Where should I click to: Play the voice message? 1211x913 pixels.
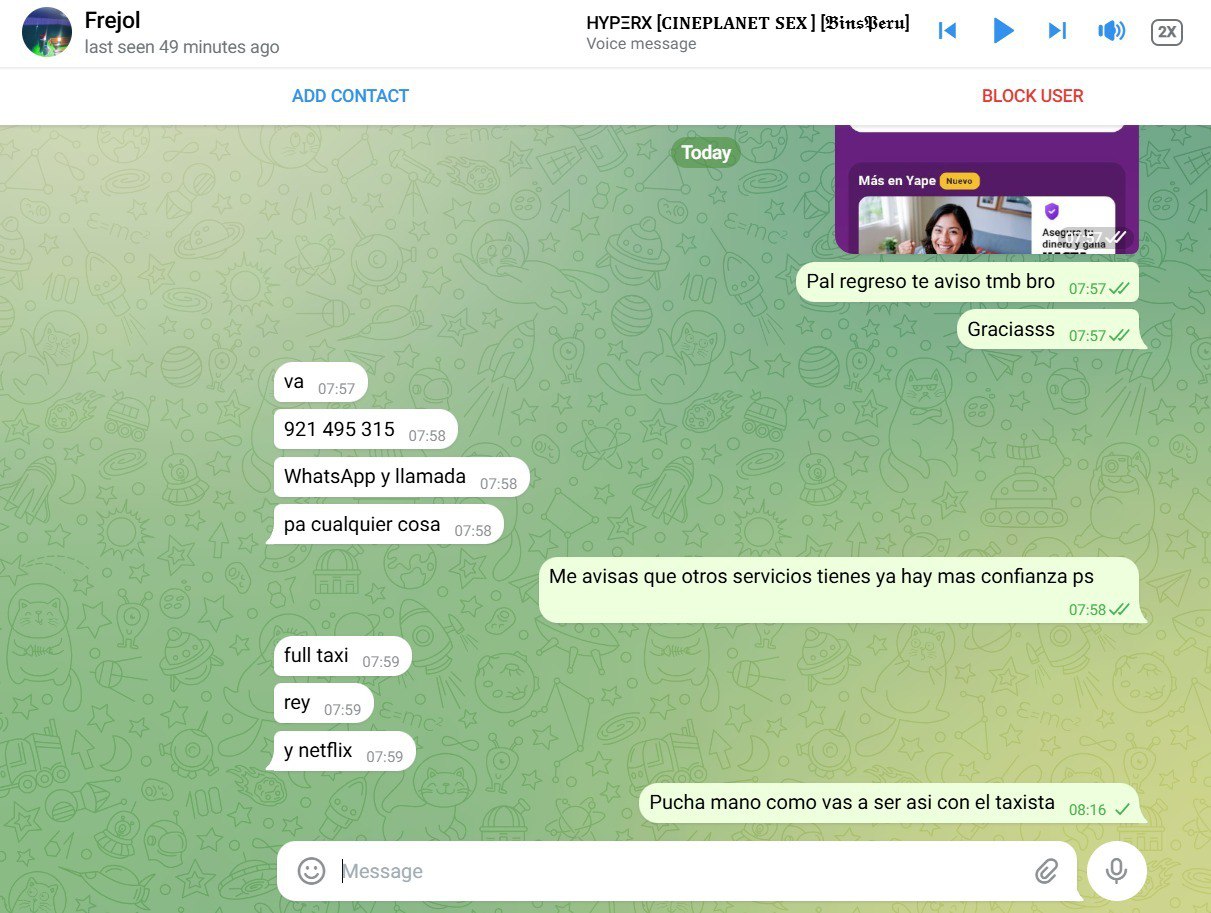[1003, 31]
